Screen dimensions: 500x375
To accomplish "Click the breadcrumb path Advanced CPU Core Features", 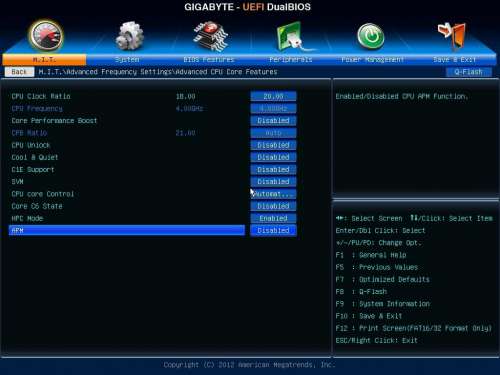I will [x=226, y=72].
